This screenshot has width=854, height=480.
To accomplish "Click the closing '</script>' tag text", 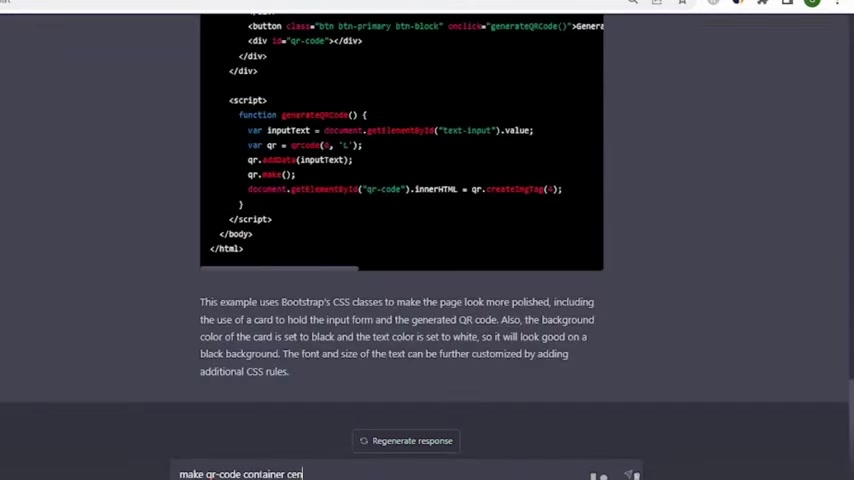I will click(x=250, y=219).
